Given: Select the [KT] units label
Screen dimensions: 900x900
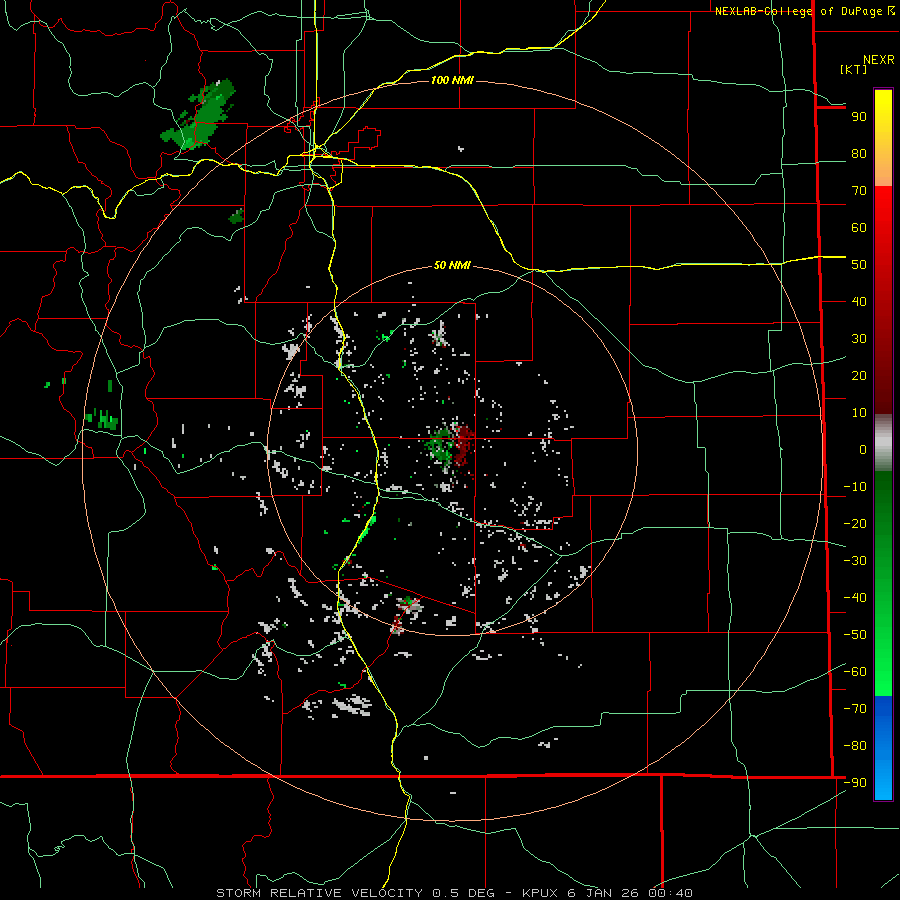Looking at the screenshot, I should pyautogui.click(x=854, y=69).
